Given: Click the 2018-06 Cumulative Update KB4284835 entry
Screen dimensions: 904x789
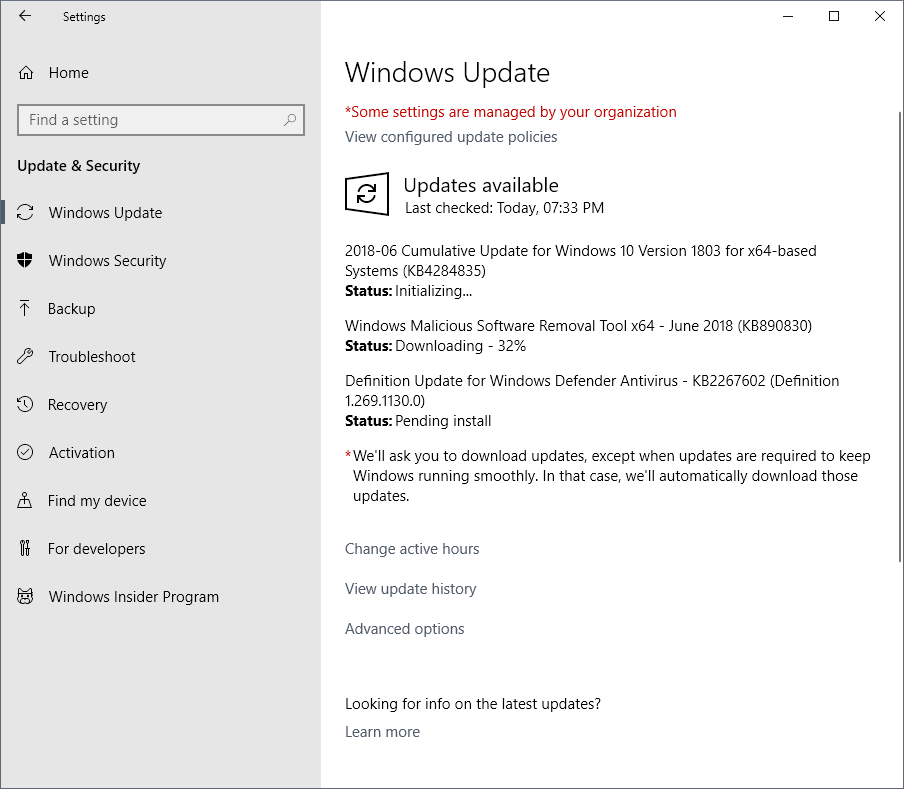Looking at the screenshot, I should pyautogui.click(x=581, y=261).
